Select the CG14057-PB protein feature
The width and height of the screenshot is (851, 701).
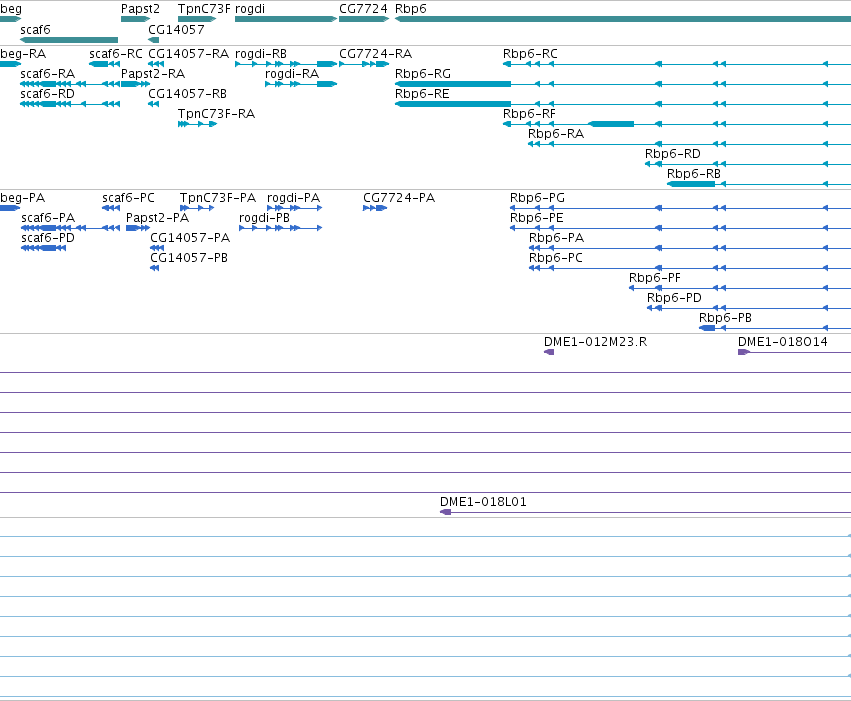[x=155, y=268]
